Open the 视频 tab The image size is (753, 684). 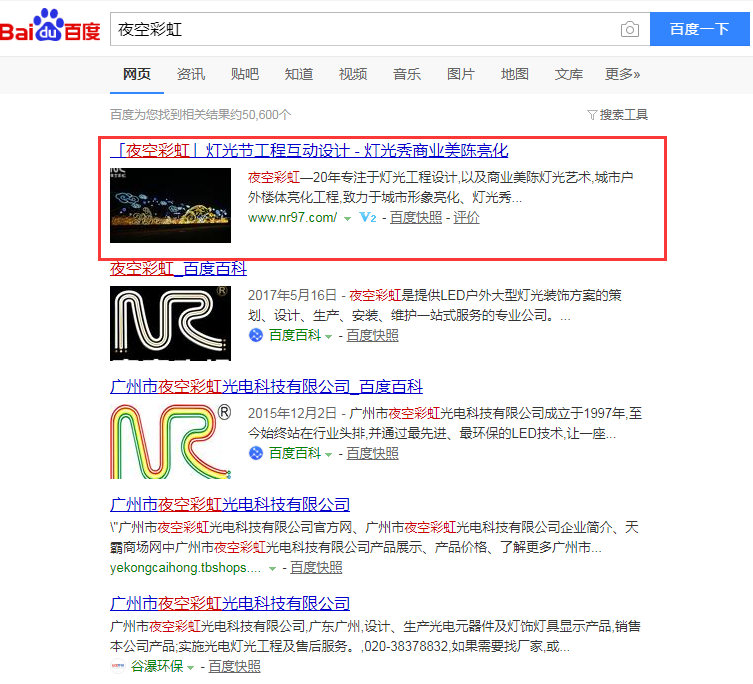tap(353, 74)
